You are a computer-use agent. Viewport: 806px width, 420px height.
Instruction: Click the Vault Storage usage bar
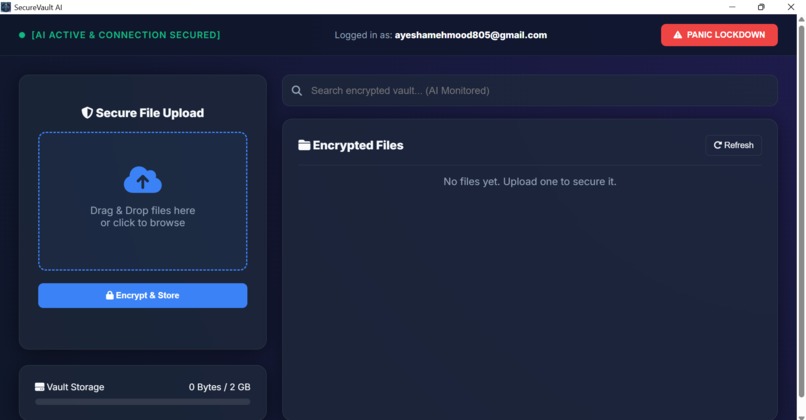click(143, 402)
